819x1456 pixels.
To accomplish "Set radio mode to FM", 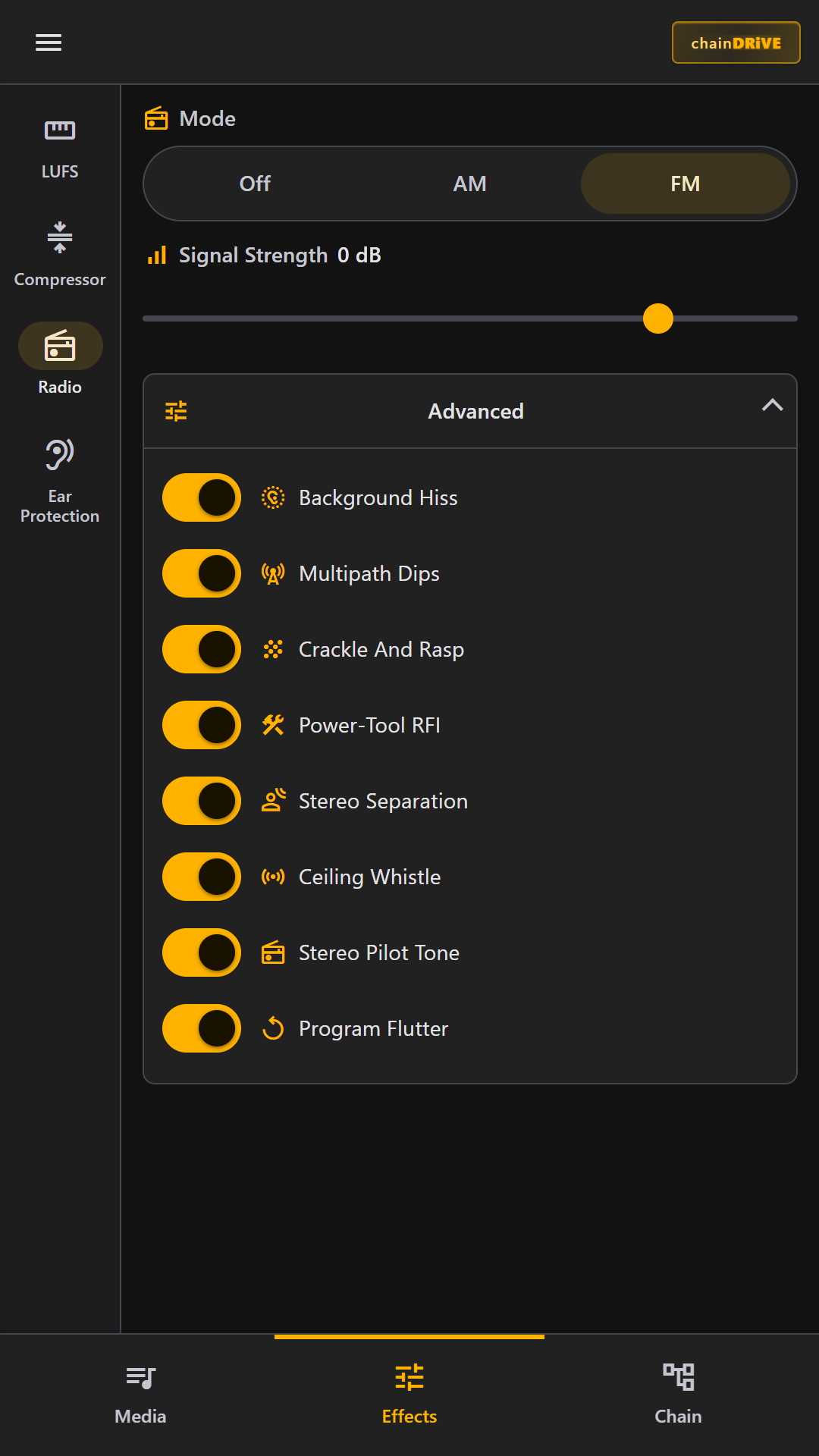I will [x=686, y=184].
